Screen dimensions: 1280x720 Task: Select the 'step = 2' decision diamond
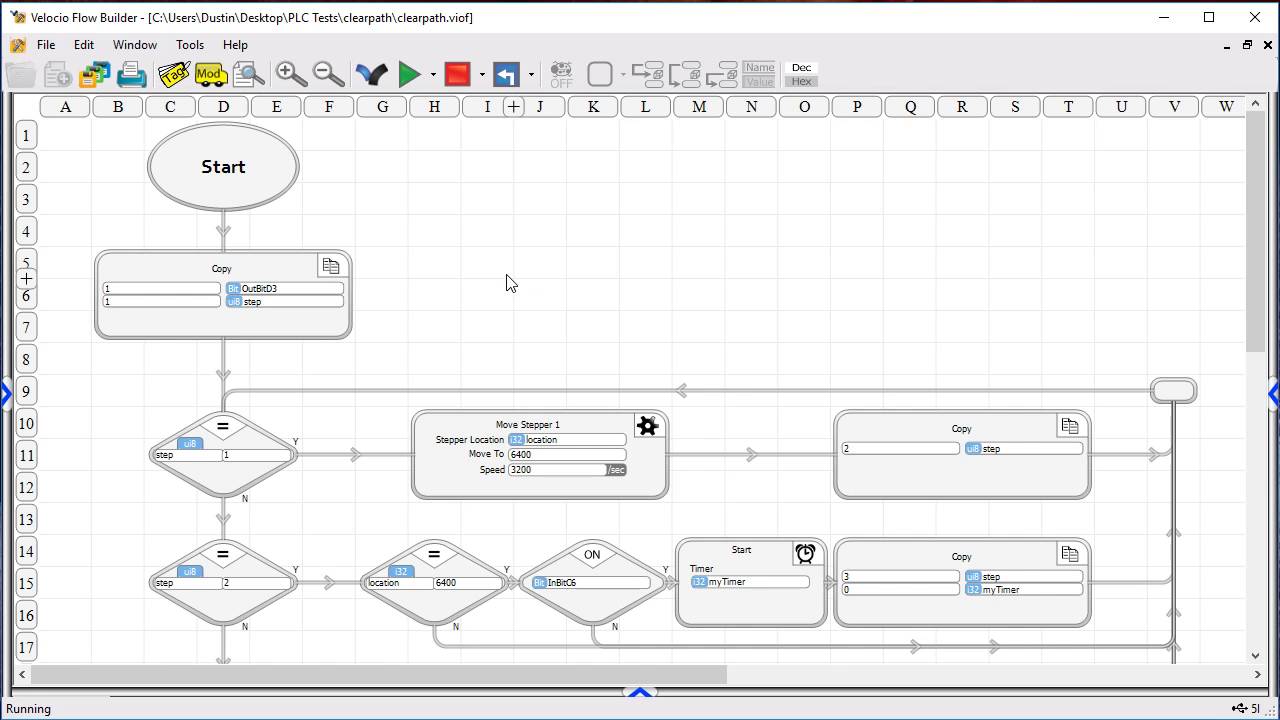(223, 582)
